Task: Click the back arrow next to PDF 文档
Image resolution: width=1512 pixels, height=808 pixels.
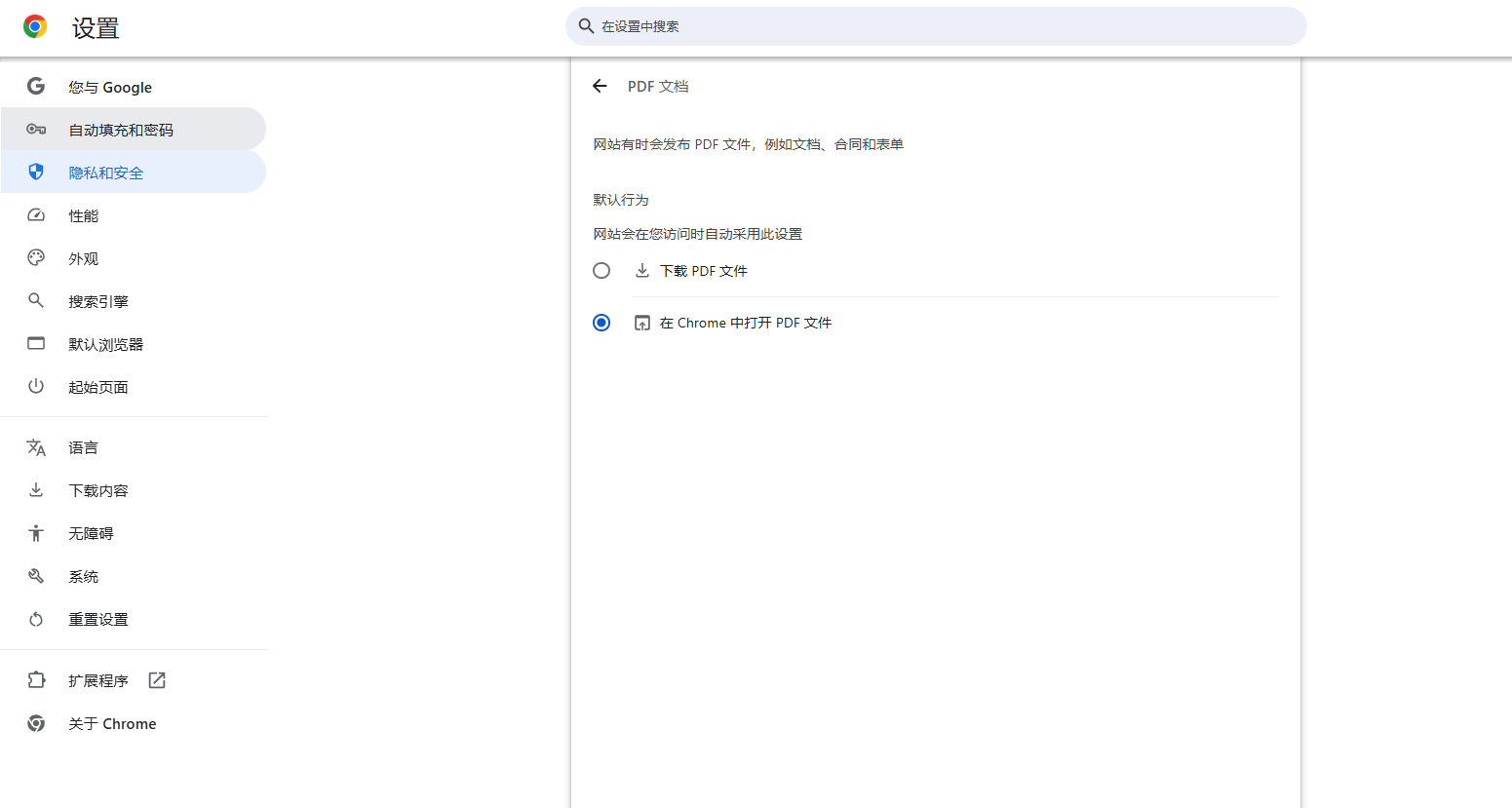Action: click(600, 86)
